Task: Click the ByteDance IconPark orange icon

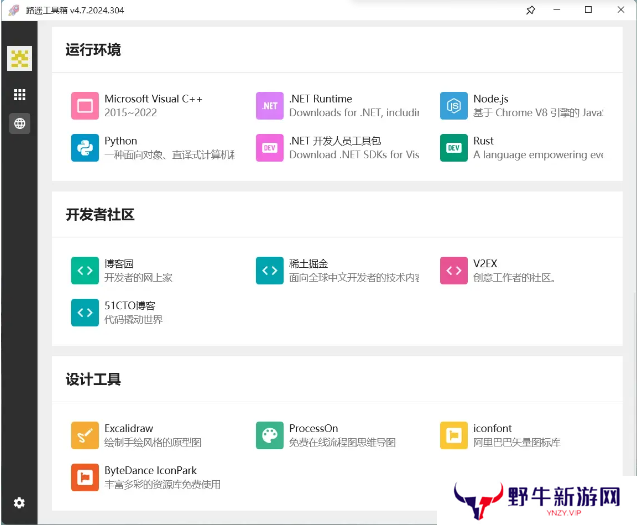Action: click(x=85, y=478)
